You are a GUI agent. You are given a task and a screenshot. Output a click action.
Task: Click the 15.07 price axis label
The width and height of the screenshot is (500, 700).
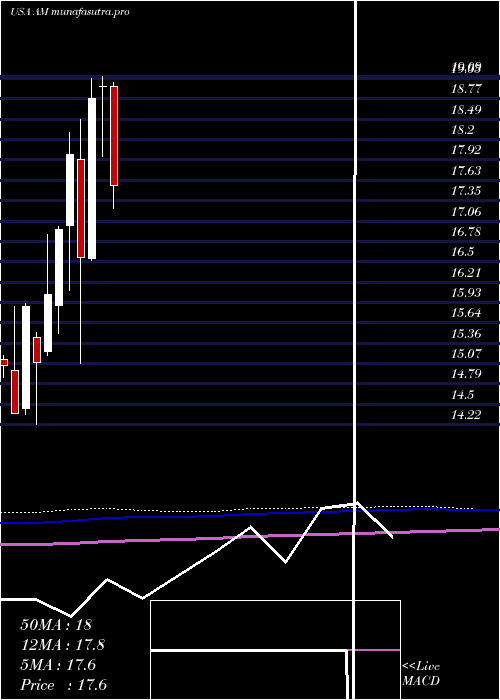(466, 354)
